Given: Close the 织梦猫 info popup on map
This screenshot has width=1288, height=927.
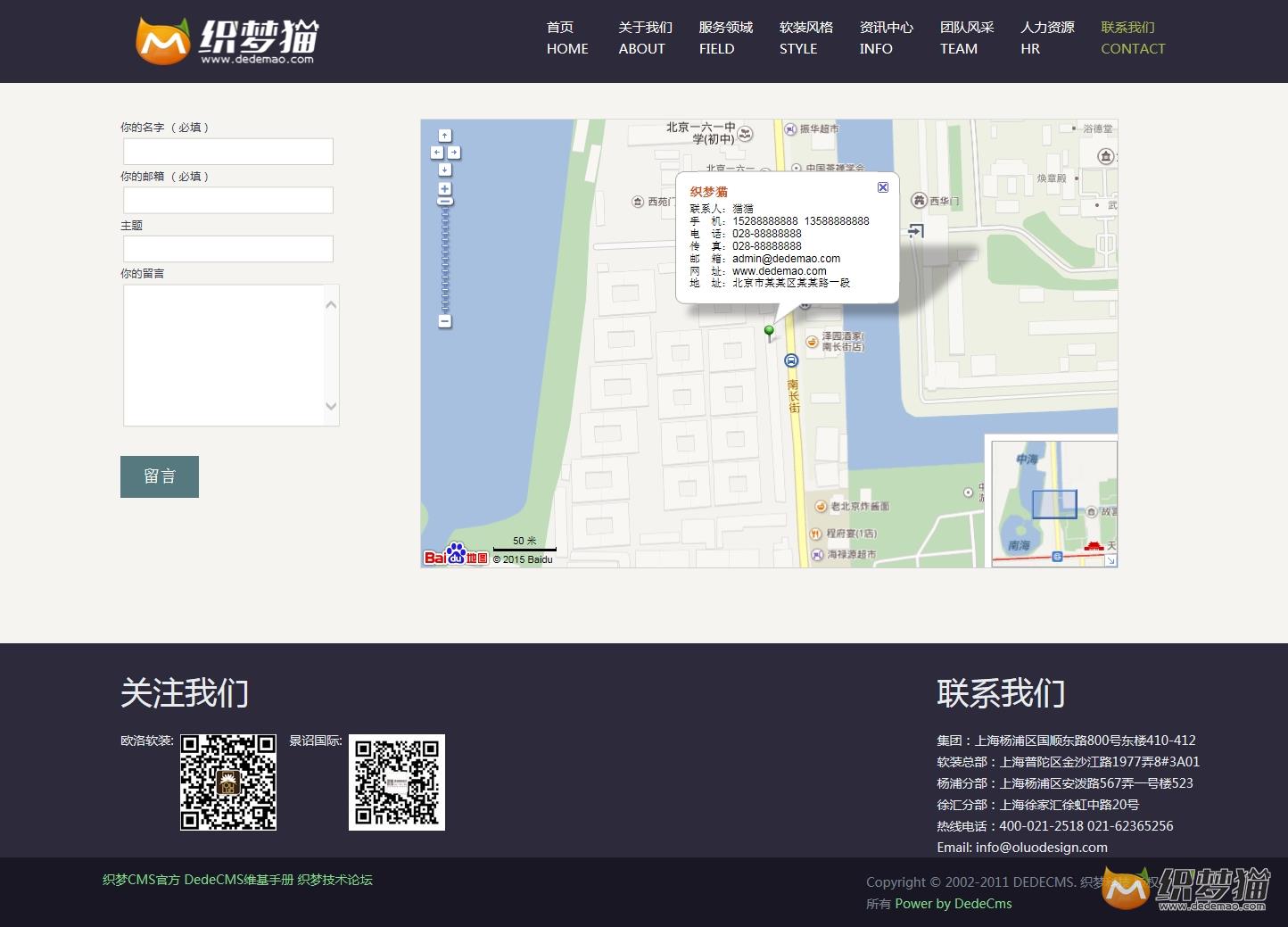Looking at the screenshot, I should (x=882, y=187).
